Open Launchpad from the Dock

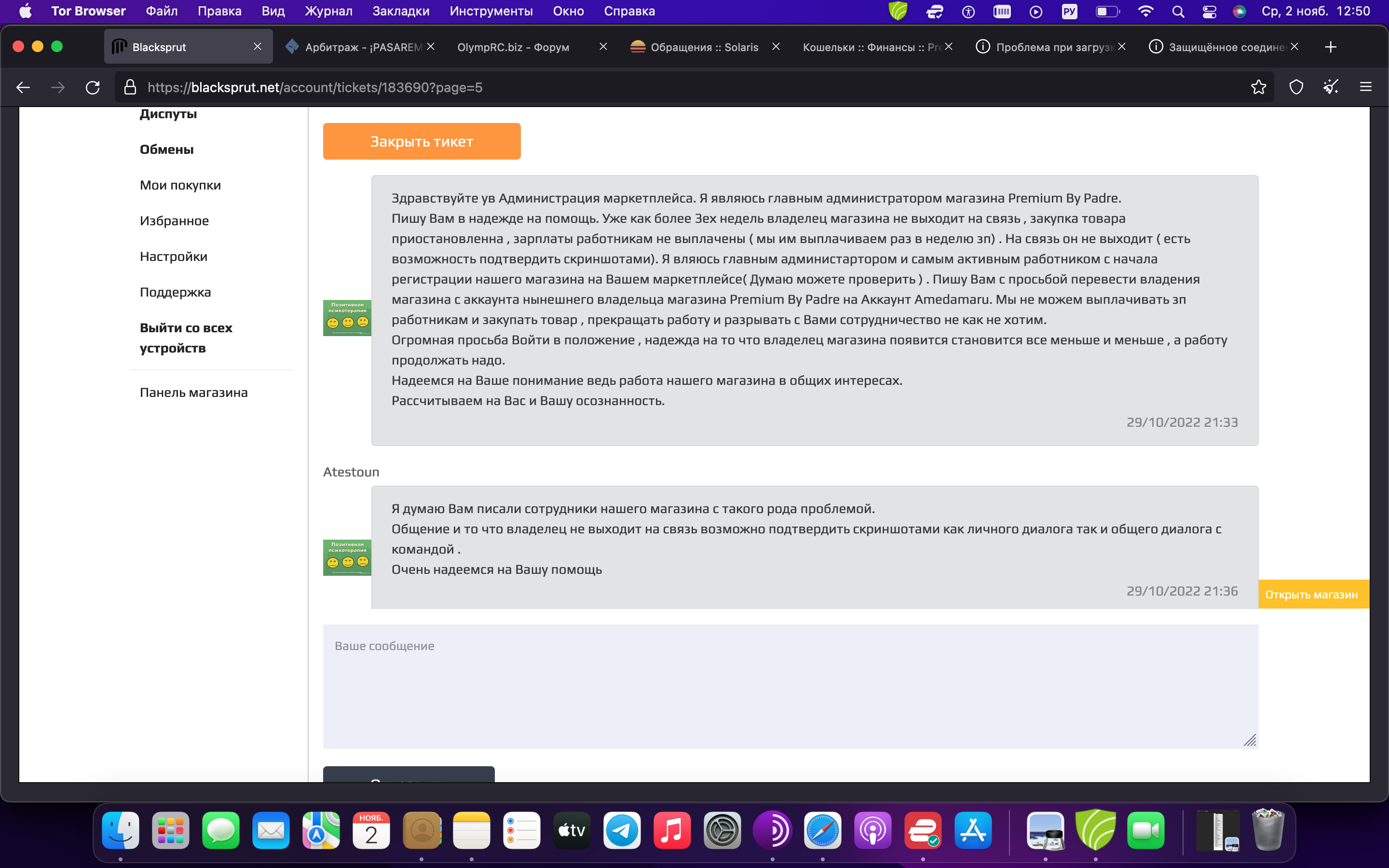(x=170, y=830)
